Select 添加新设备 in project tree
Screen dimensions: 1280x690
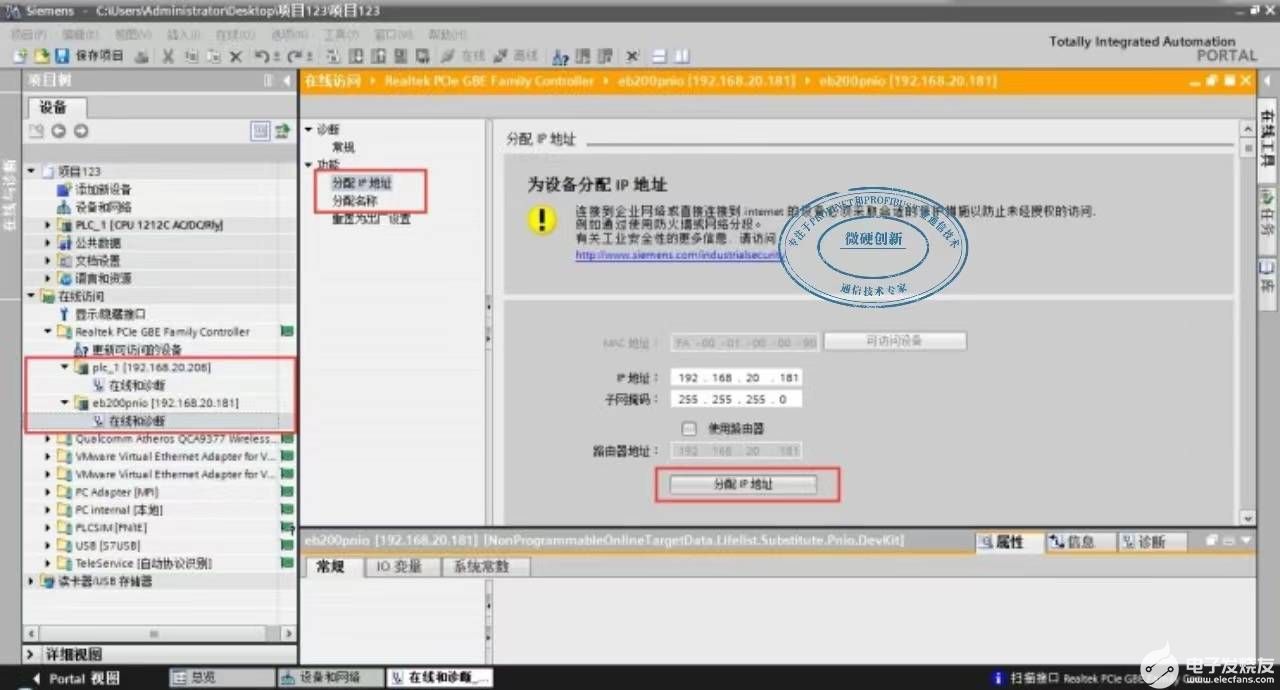tap(94, 189)
